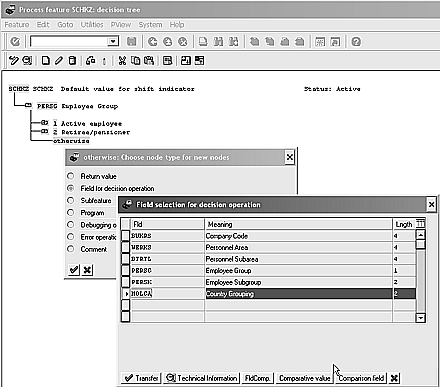440x387 pixels.
Task: Click the Comparative value button
Action: [x=305, y=378]
